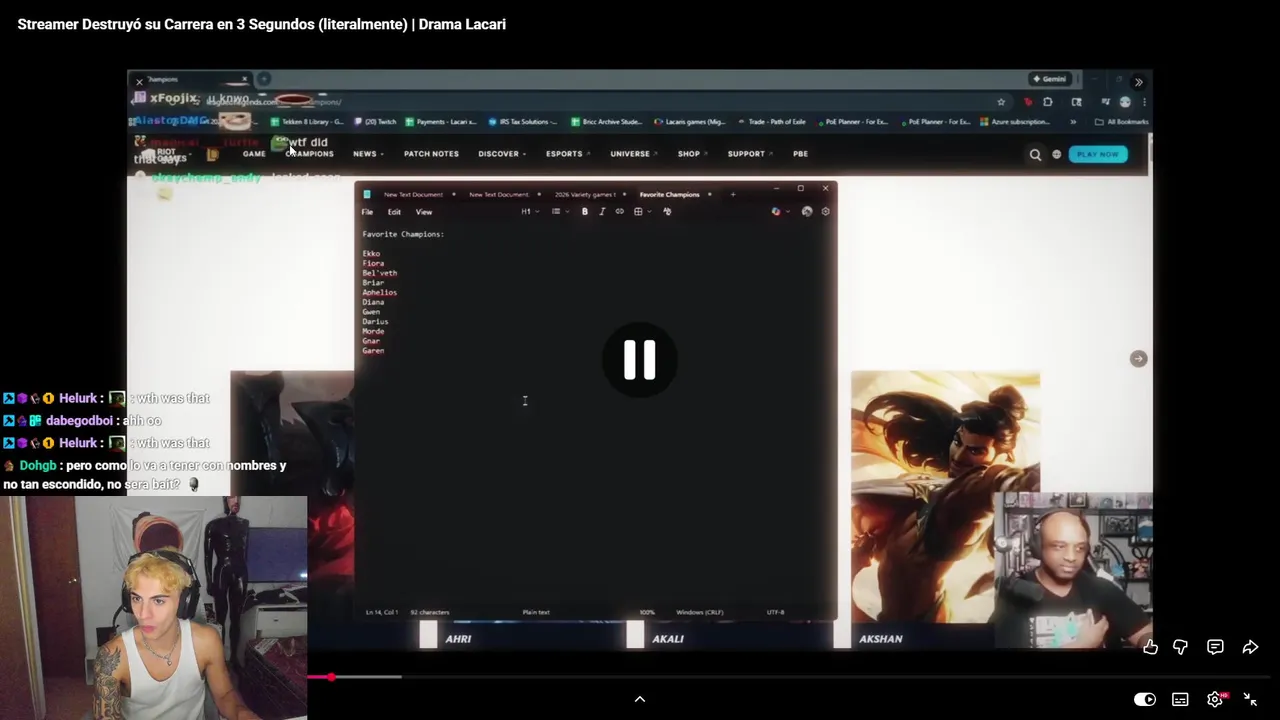Open the UNIVERSE nav link
1280x720 pixels.
(x=633, y=154)
